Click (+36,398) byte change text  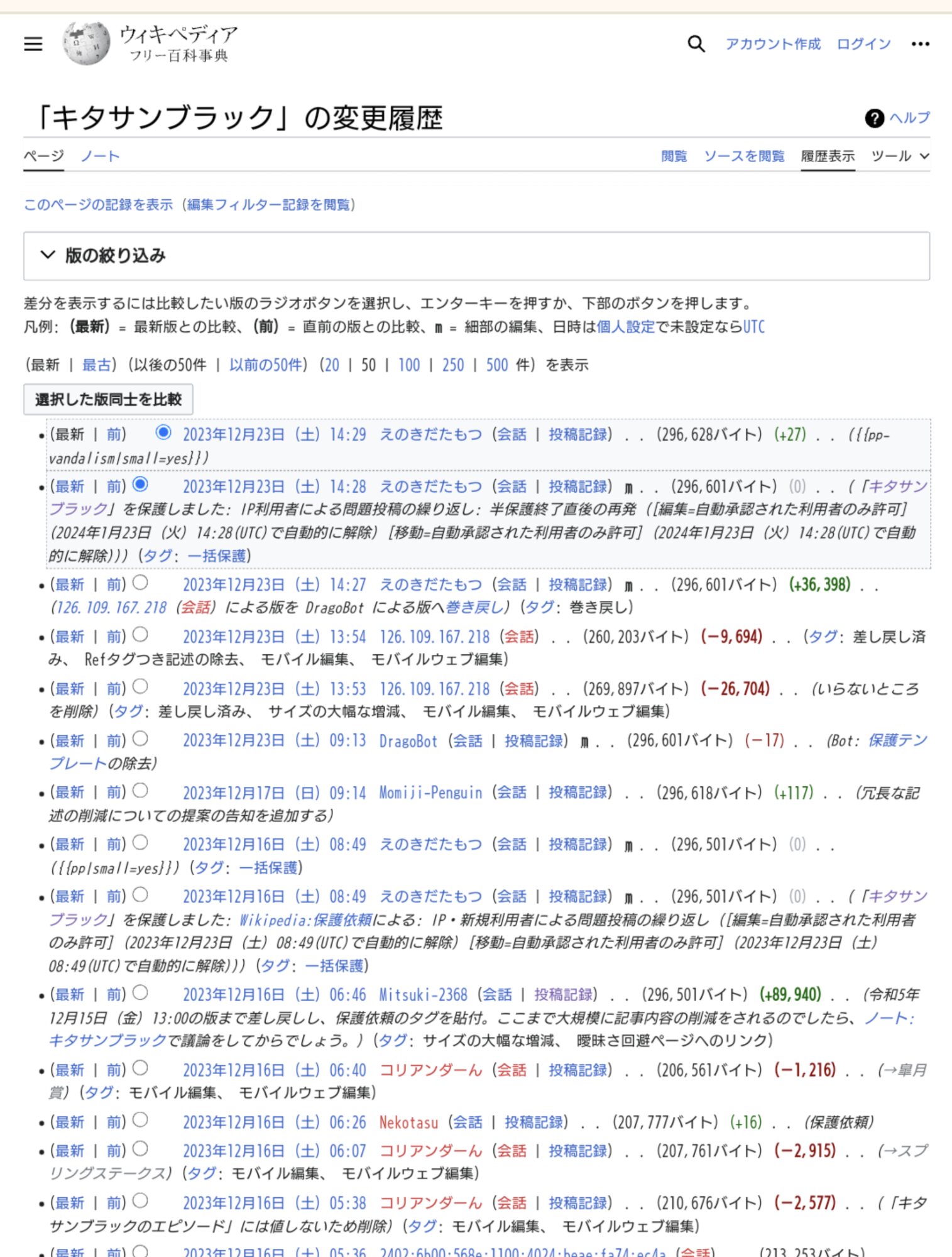(x=820, y=585)
